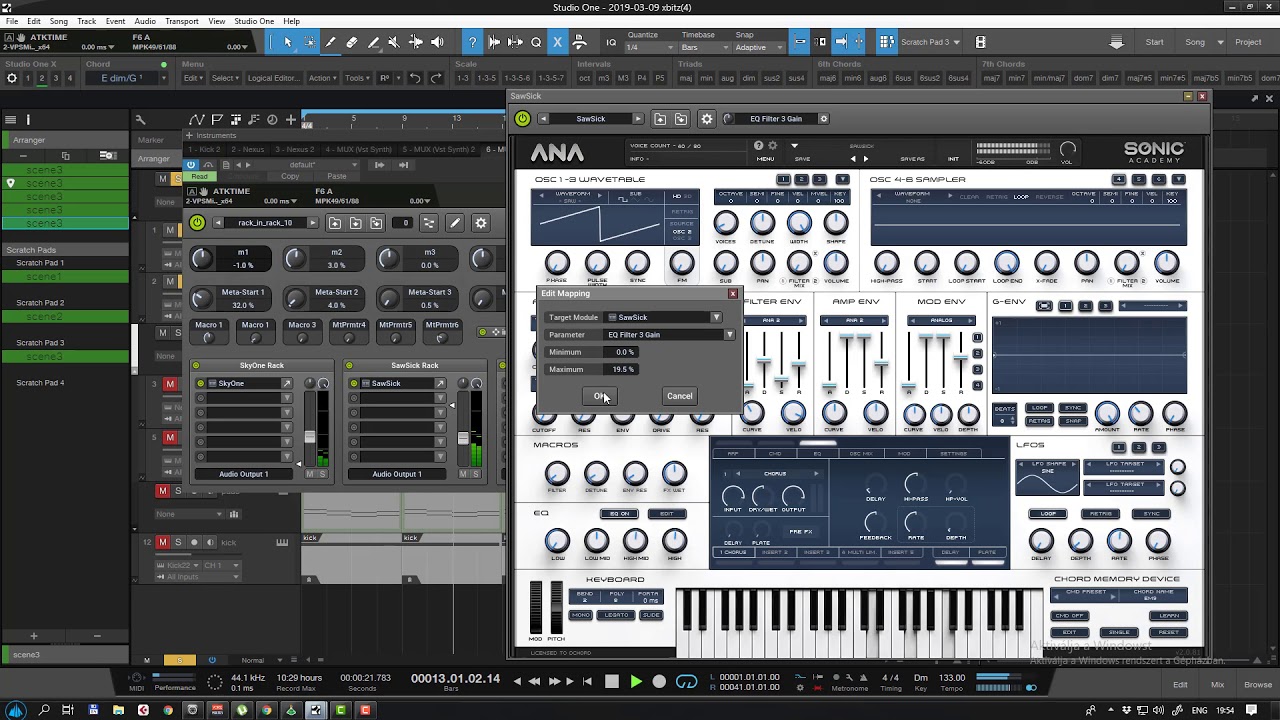Toggle rack_in_rack_10 power button
The height and width of the screenshot is (720, 1280).
tap(197, 223)
